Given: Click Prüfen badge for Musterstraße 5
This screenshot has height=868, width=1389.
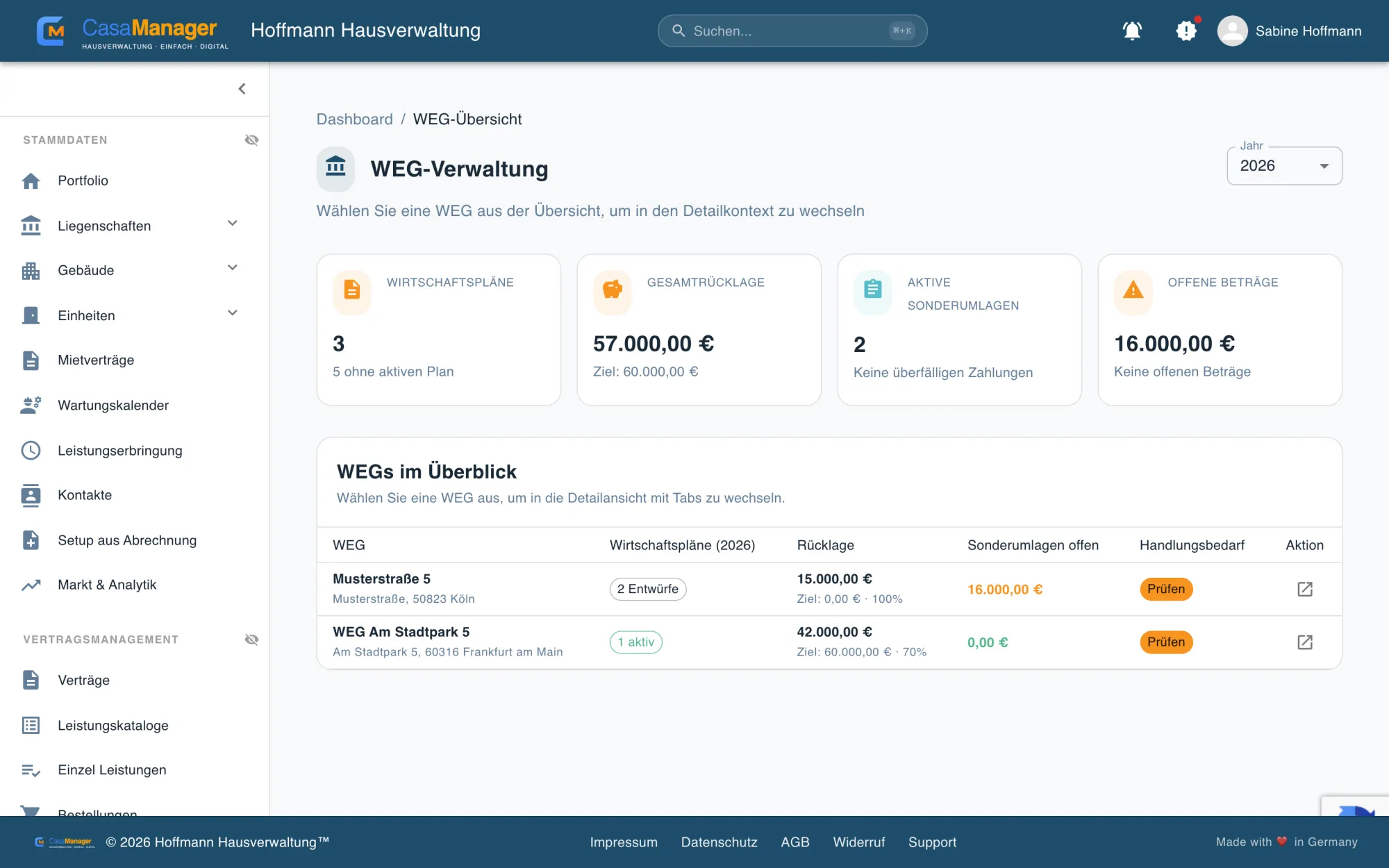Looking at the screenshot, I should pyautogui.click(x=1166, y=589).
